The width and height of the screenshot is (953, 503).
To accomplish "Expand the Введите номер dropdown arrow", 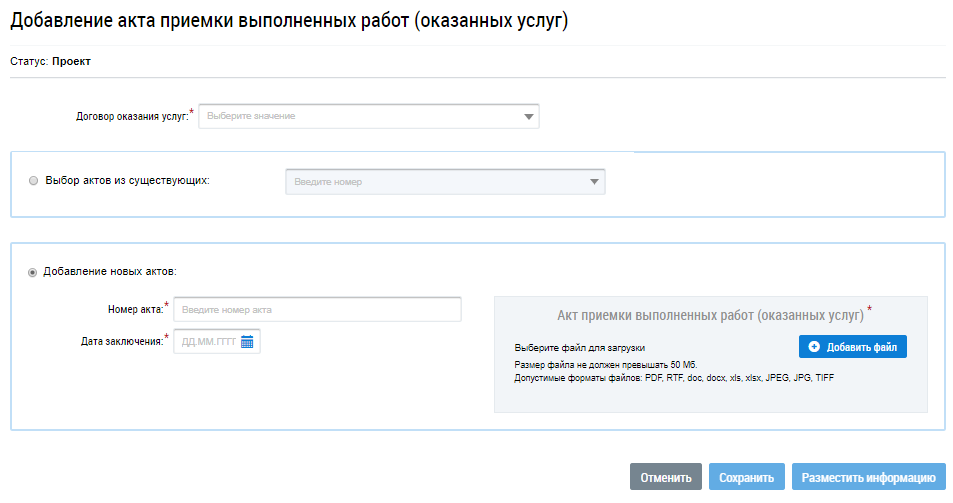I will [x=594, y=182].
